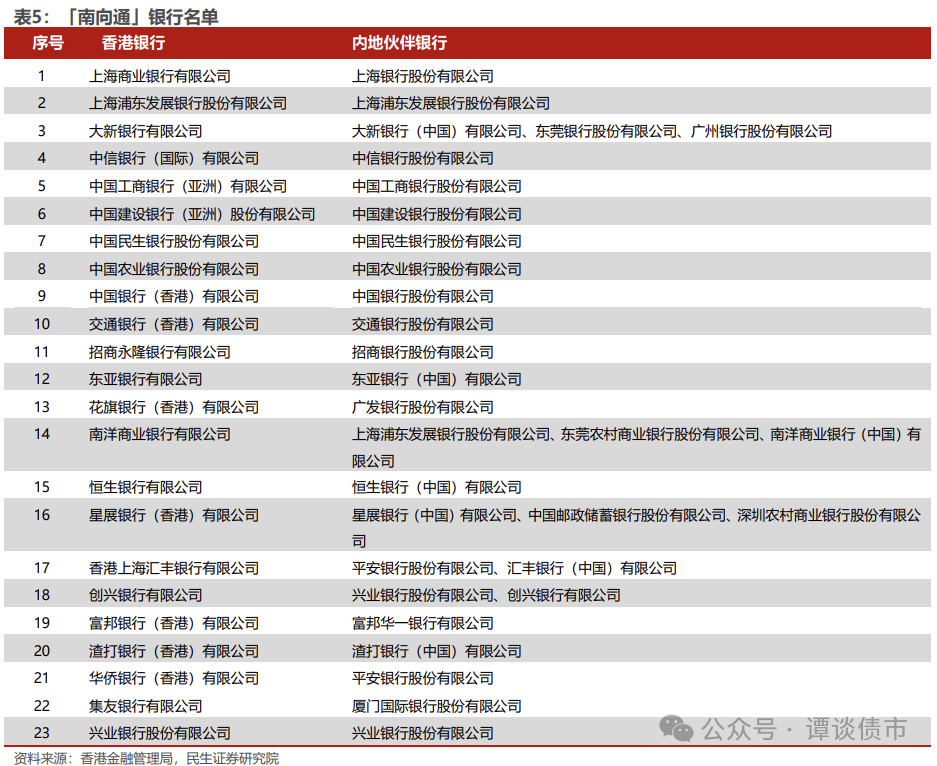Screen dimensions: 937x766
Task: Click the source note 资料来源：香港金融管理局
Action: [x=94, y=758]
